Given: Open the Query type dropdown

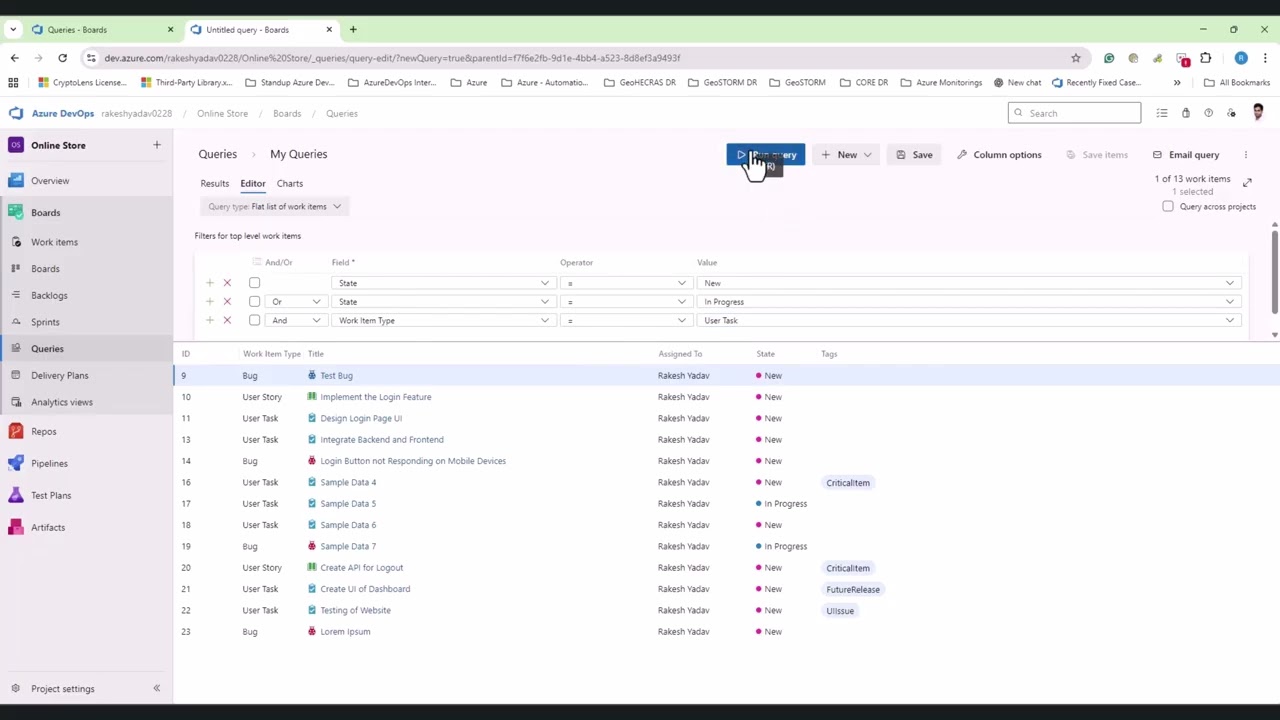Looking at the screenshot, I should pos(274,207).
